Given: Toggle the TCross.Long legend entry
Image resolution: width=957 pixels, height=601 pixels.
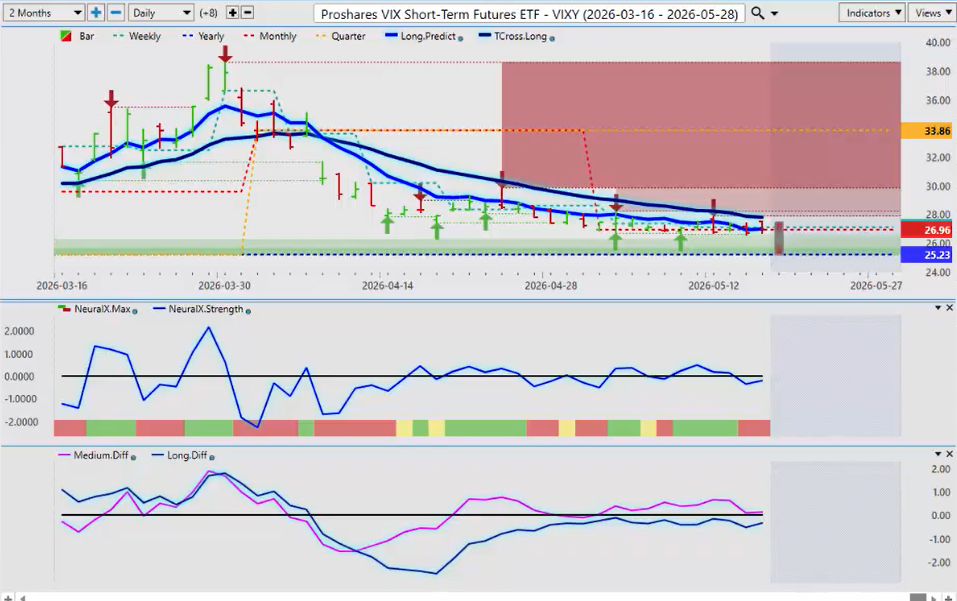Looking at the screenshot, I should click(514, 37).
